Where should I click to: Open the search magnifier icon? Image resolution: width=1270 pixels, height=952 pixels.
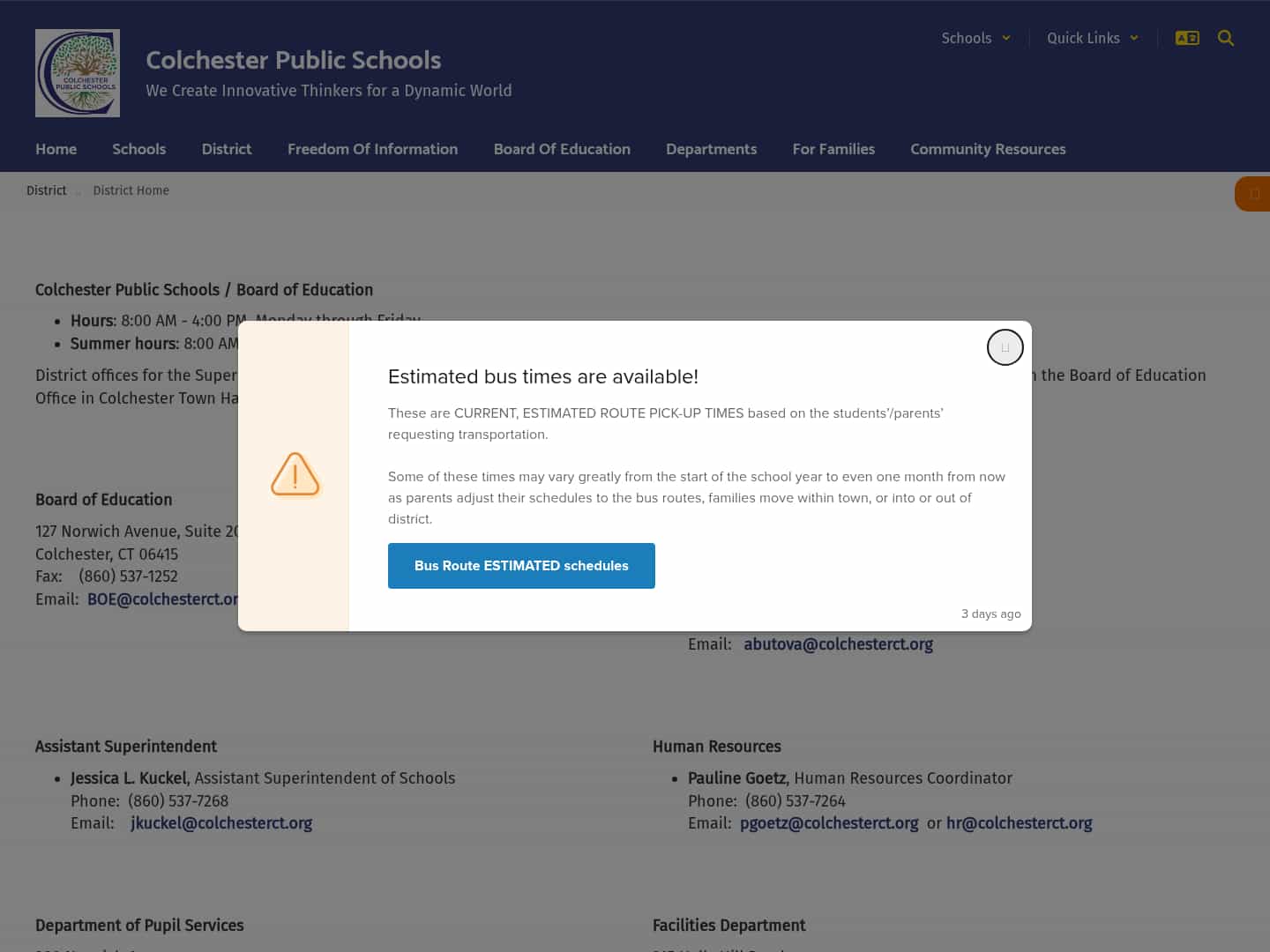(1226, 38)
